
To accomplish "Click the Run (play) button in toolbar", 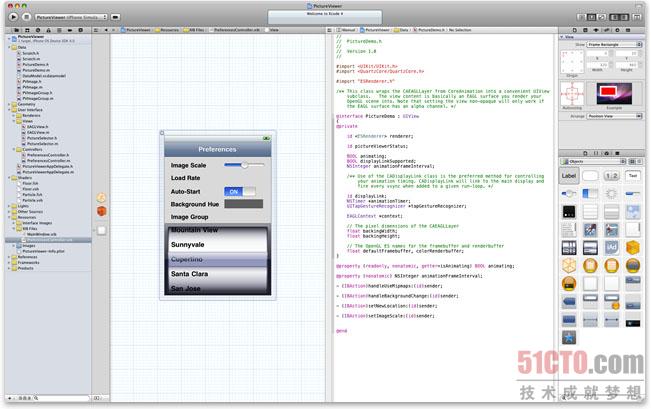I will click(x=13, y=17).
